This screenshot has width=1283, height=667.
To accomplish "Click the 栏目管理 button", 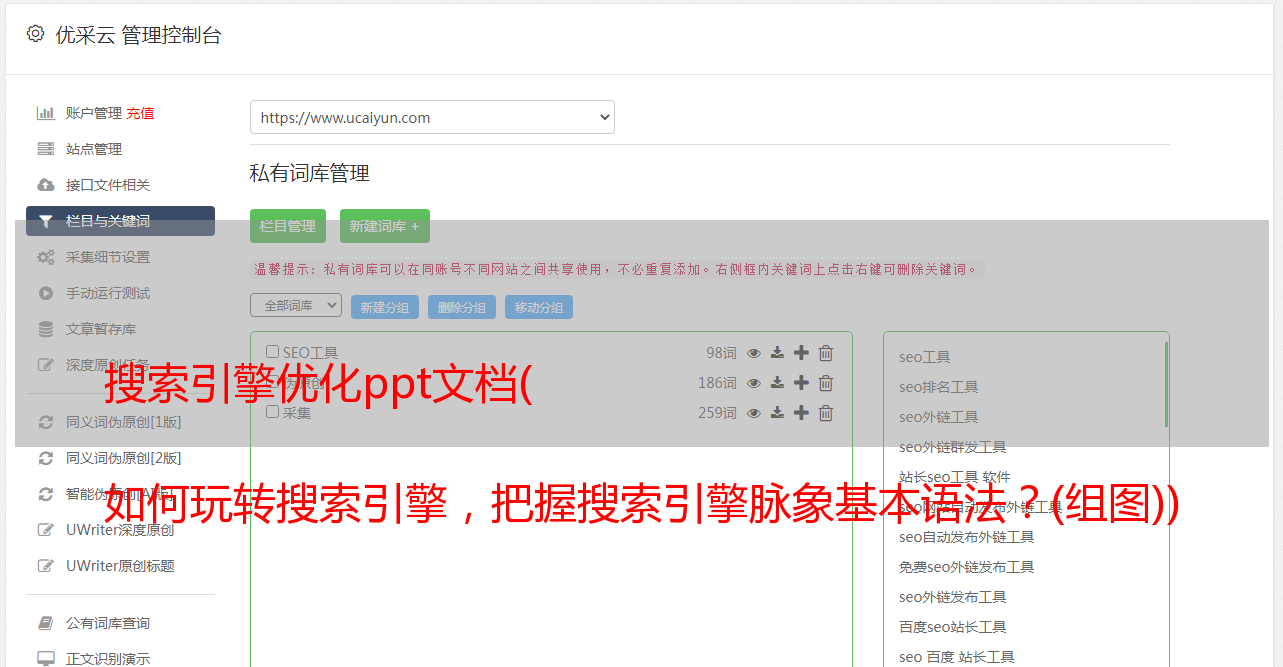I will pyautogui.click(x=288, y=226).
